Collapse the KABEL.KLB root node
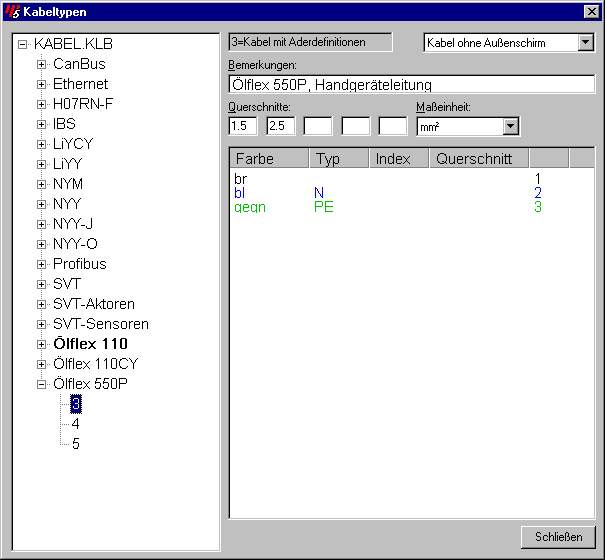This screenshot has height=560, width=605. coord(22,44)
